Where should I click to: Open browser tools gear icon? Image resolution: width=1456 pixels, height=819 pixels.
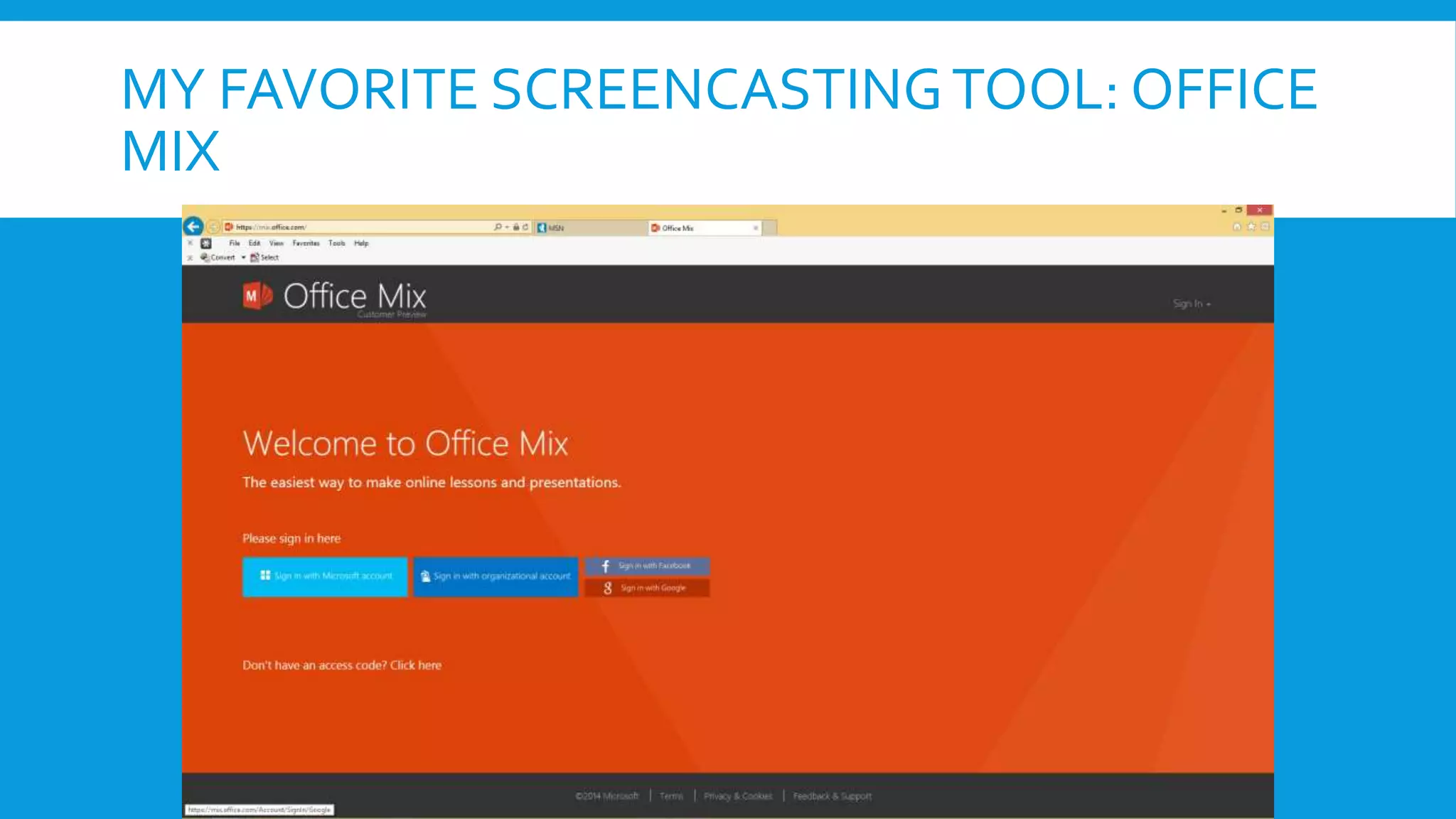1265,227
